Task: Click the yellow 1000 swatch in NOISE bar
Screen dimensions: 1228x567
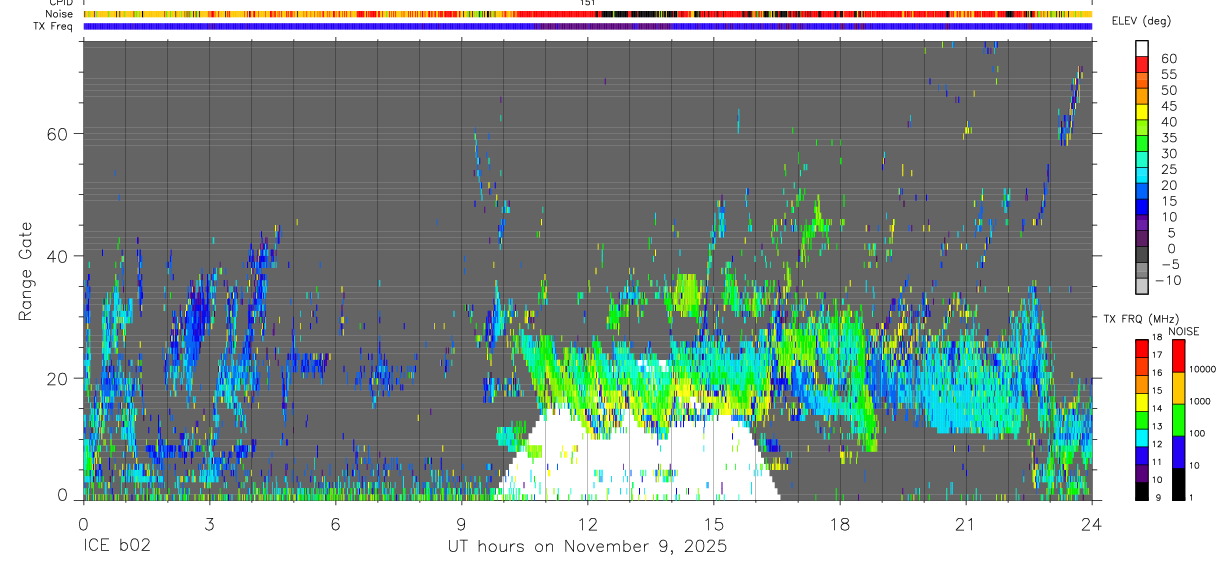Action: click(1178, 388)
